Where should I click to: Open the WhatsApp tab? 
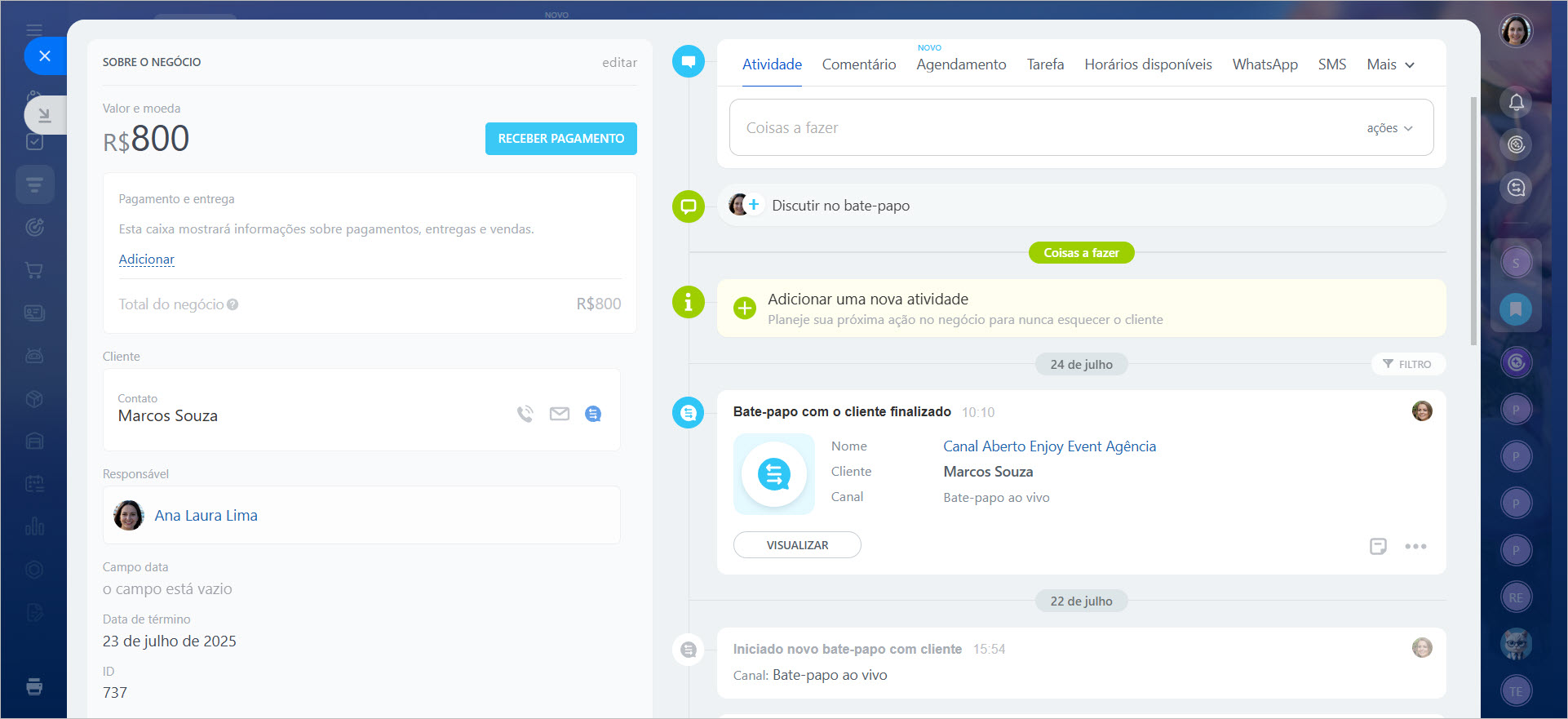tap(1265, 64)
